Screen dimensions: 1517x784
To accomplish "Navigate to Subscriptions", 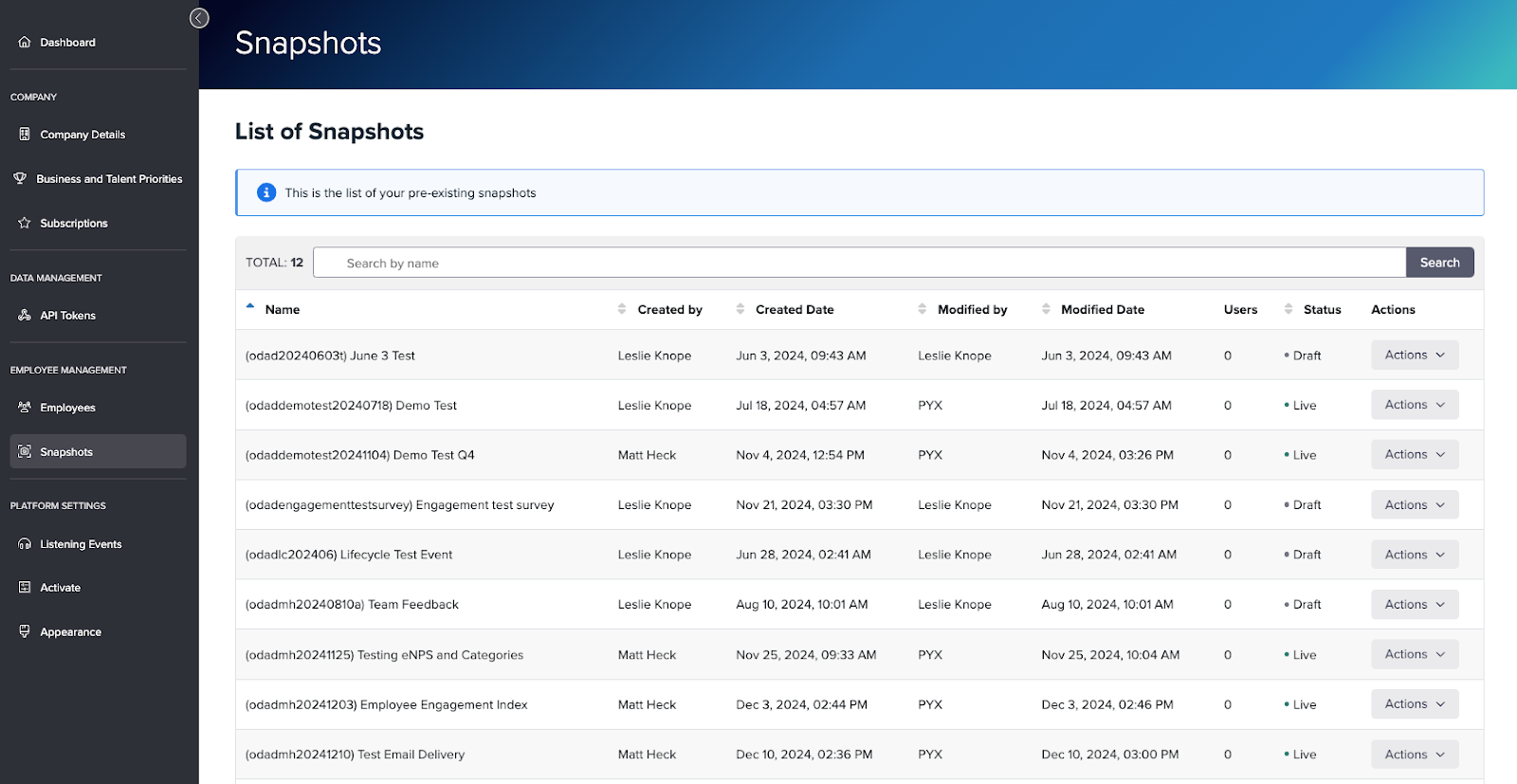I will tap(74, 223).
